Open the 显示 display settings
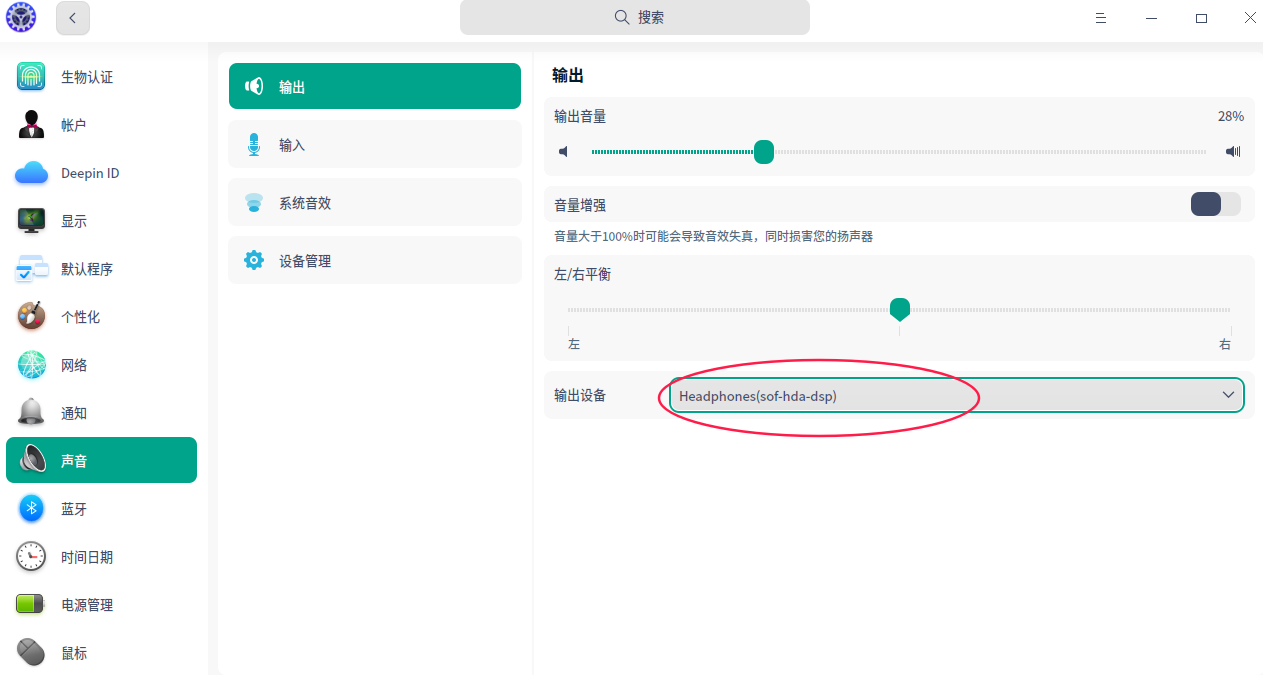The width and height of the screenshot is (1263, 675). [x=74, y=221]
